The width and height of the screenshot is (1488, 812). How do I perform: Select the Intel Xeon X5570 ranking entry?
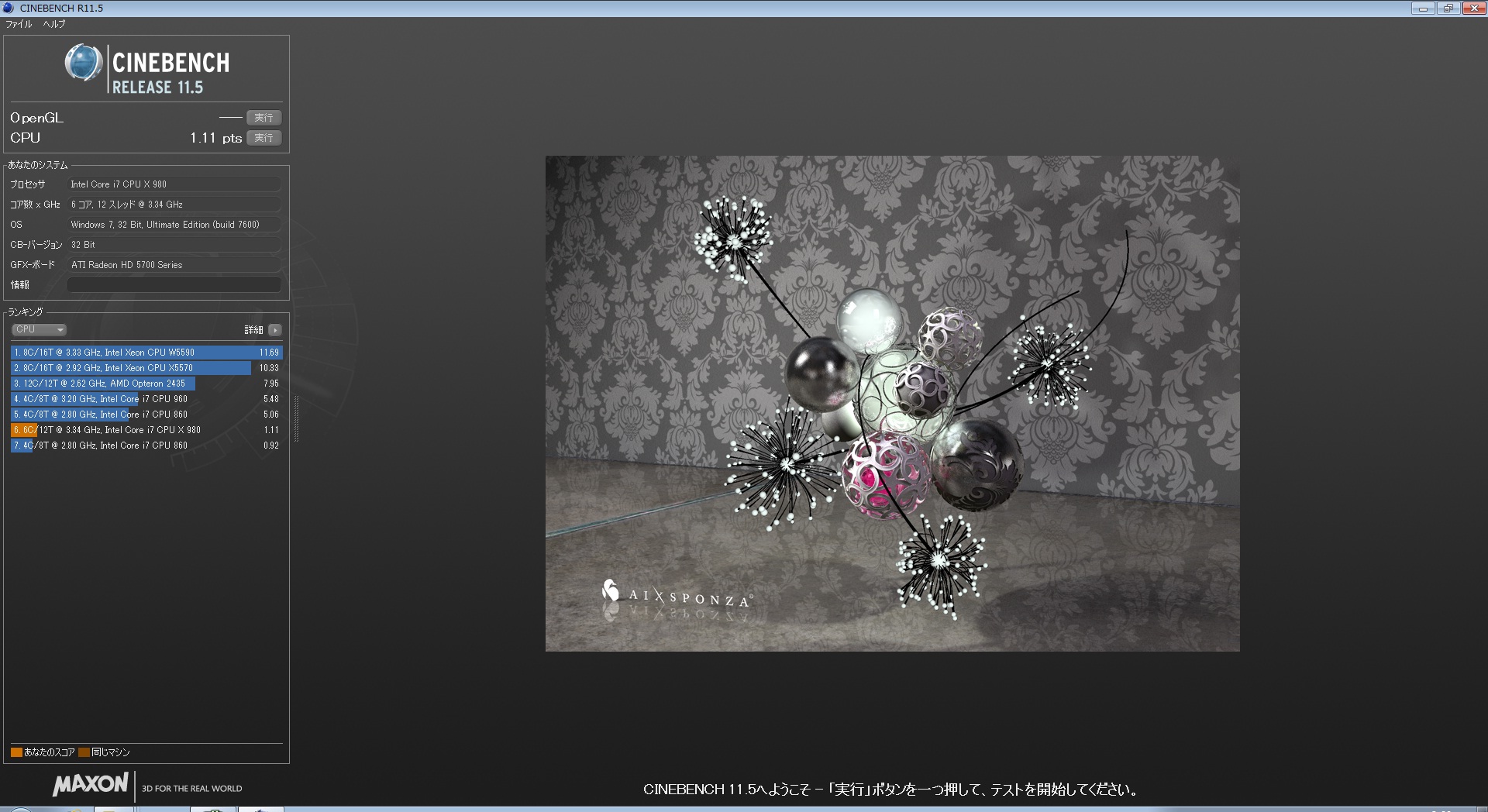pos(146,368)
